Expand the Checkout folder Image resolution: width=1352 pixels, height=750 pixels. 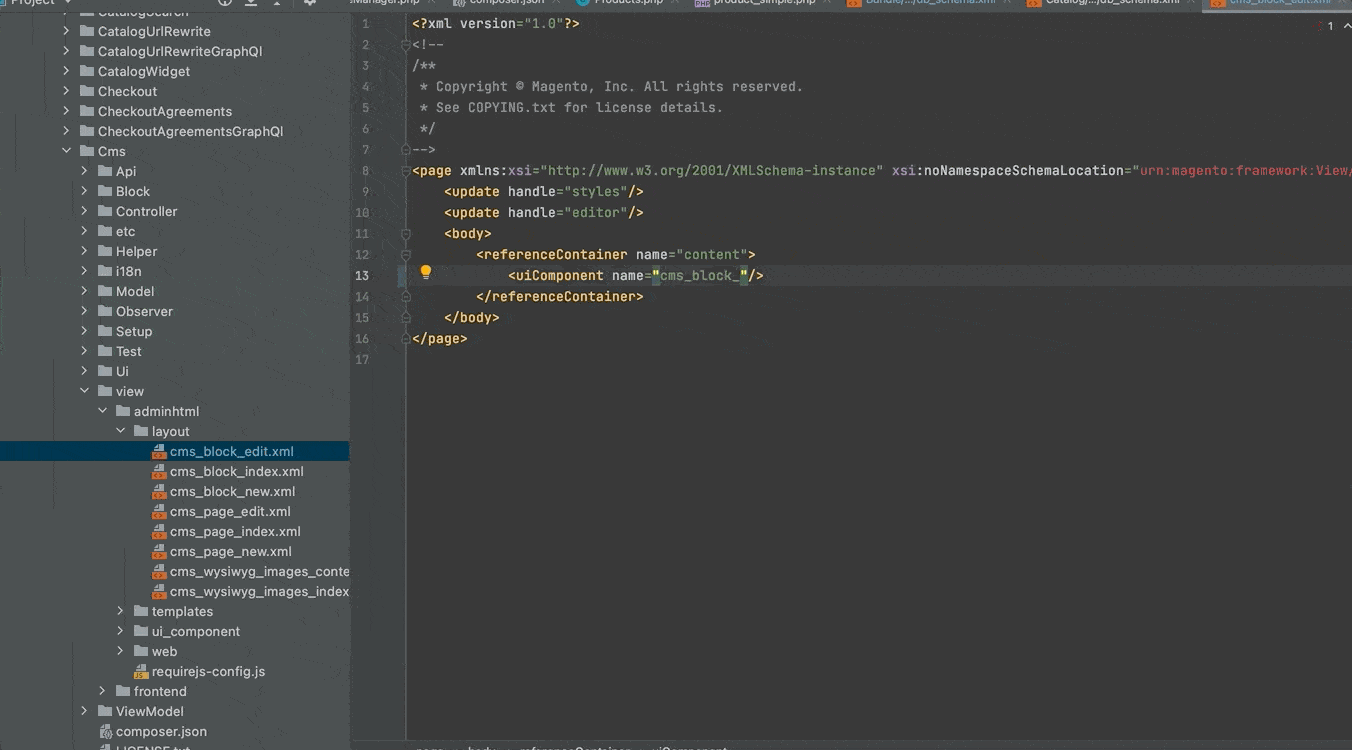(x=67, y=92)
